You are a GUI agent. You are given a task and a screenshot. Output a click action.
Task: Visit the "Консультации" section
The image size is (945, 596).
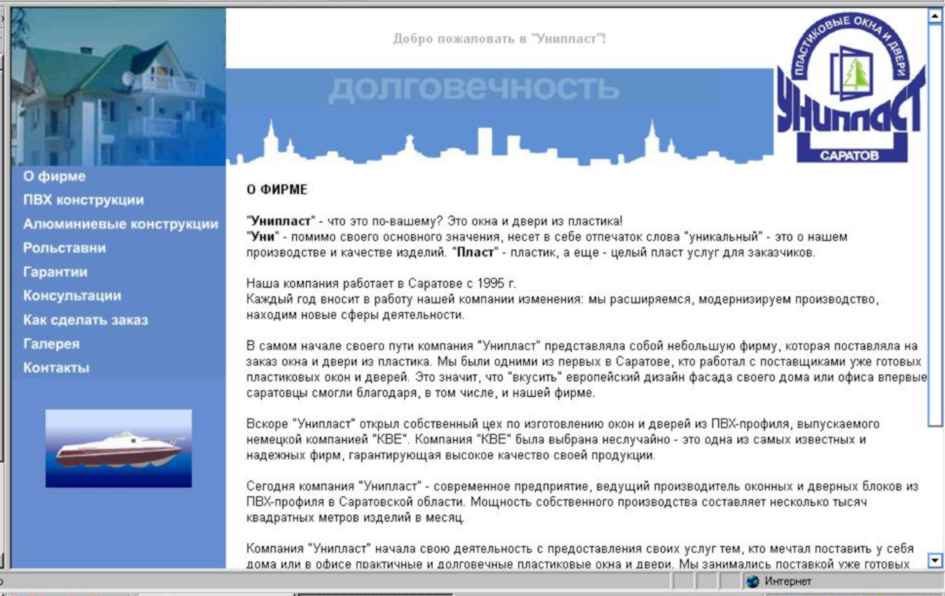coord(72,296)
